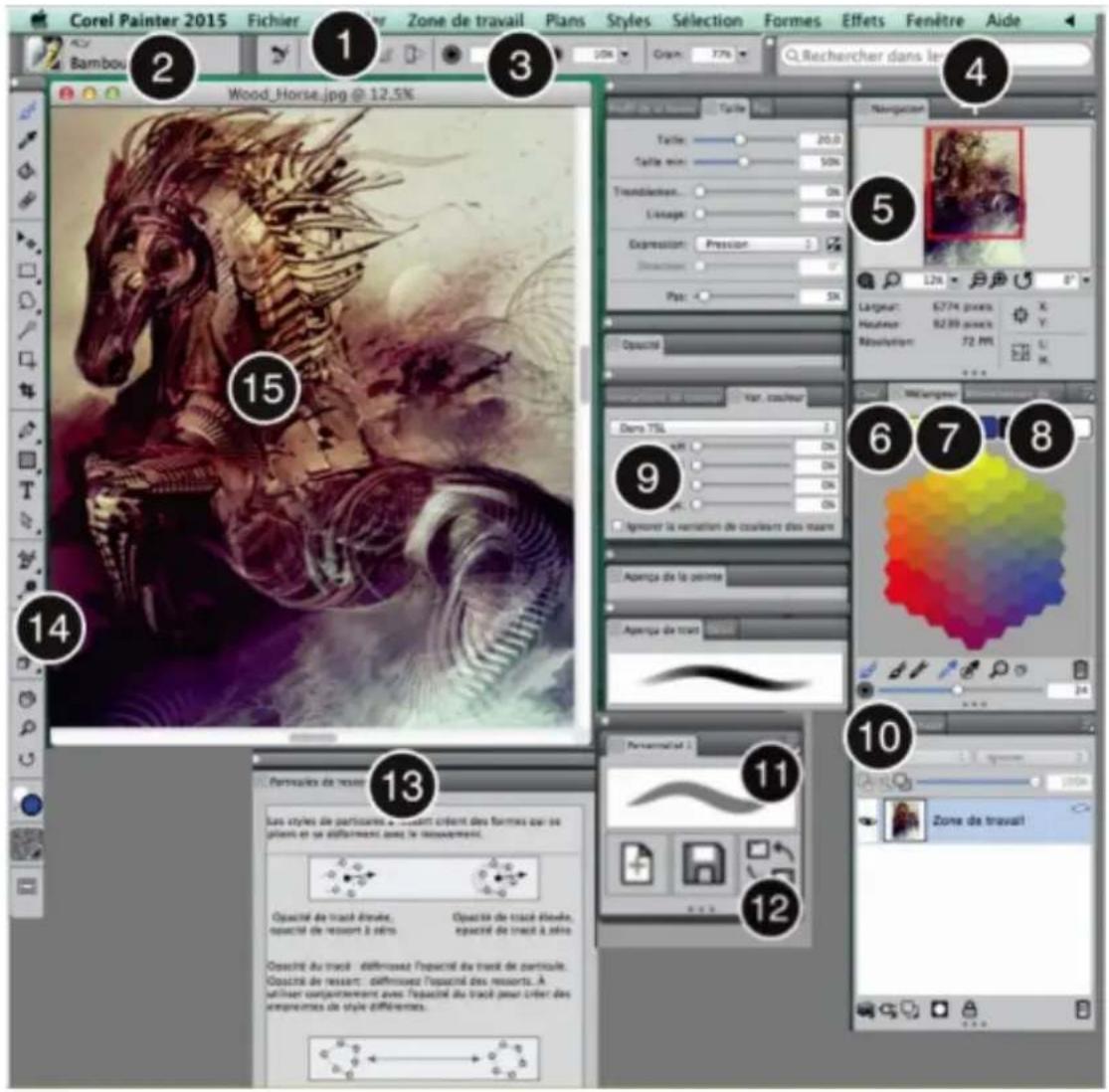Click the trash icon to clear the mixer pad
Viewport: 1109px width, 1092px height.
[x=1080, y=670]
